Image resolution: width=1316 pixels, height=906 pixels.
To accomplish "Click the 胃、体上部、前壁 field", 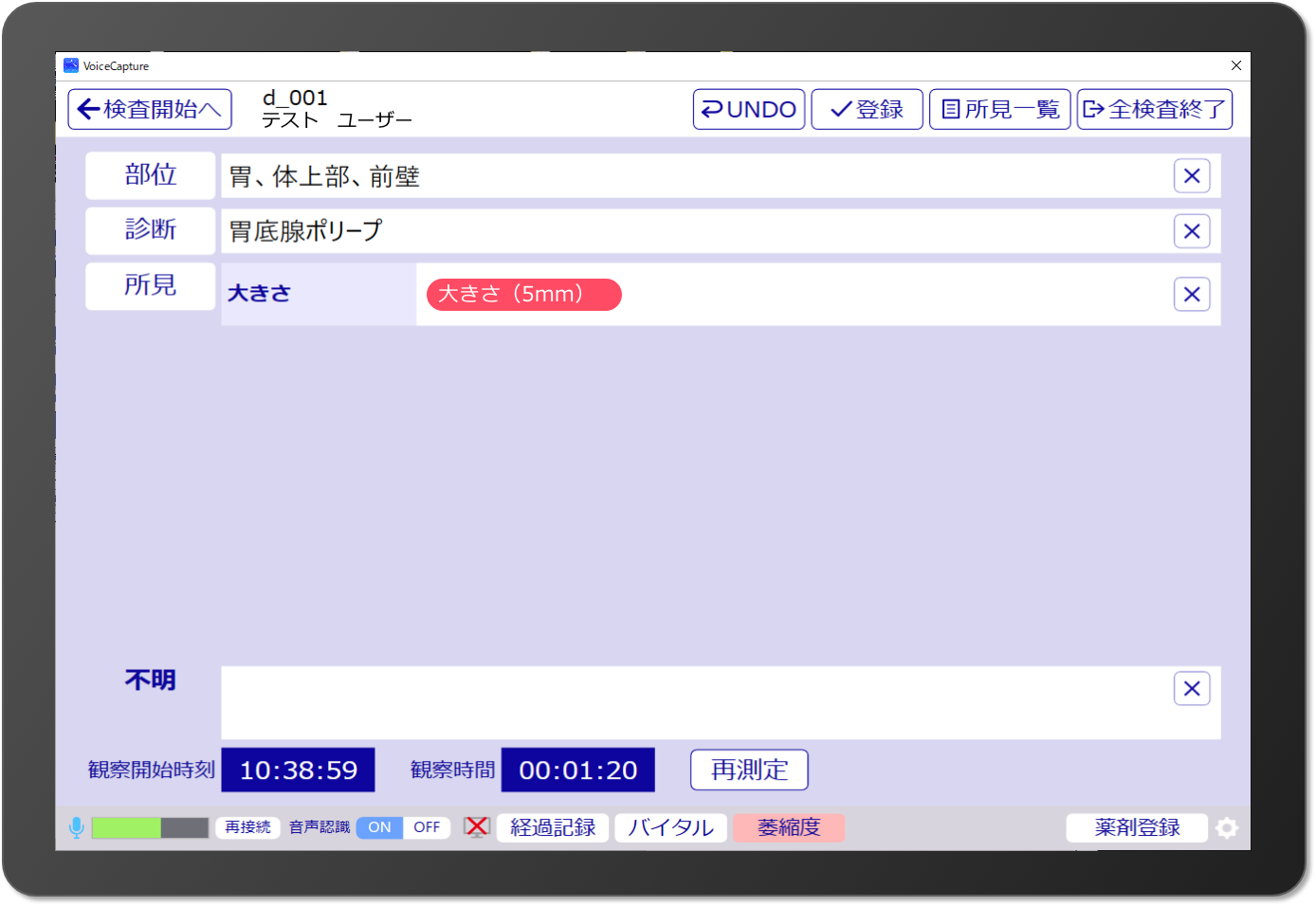I will click(721, 176).
